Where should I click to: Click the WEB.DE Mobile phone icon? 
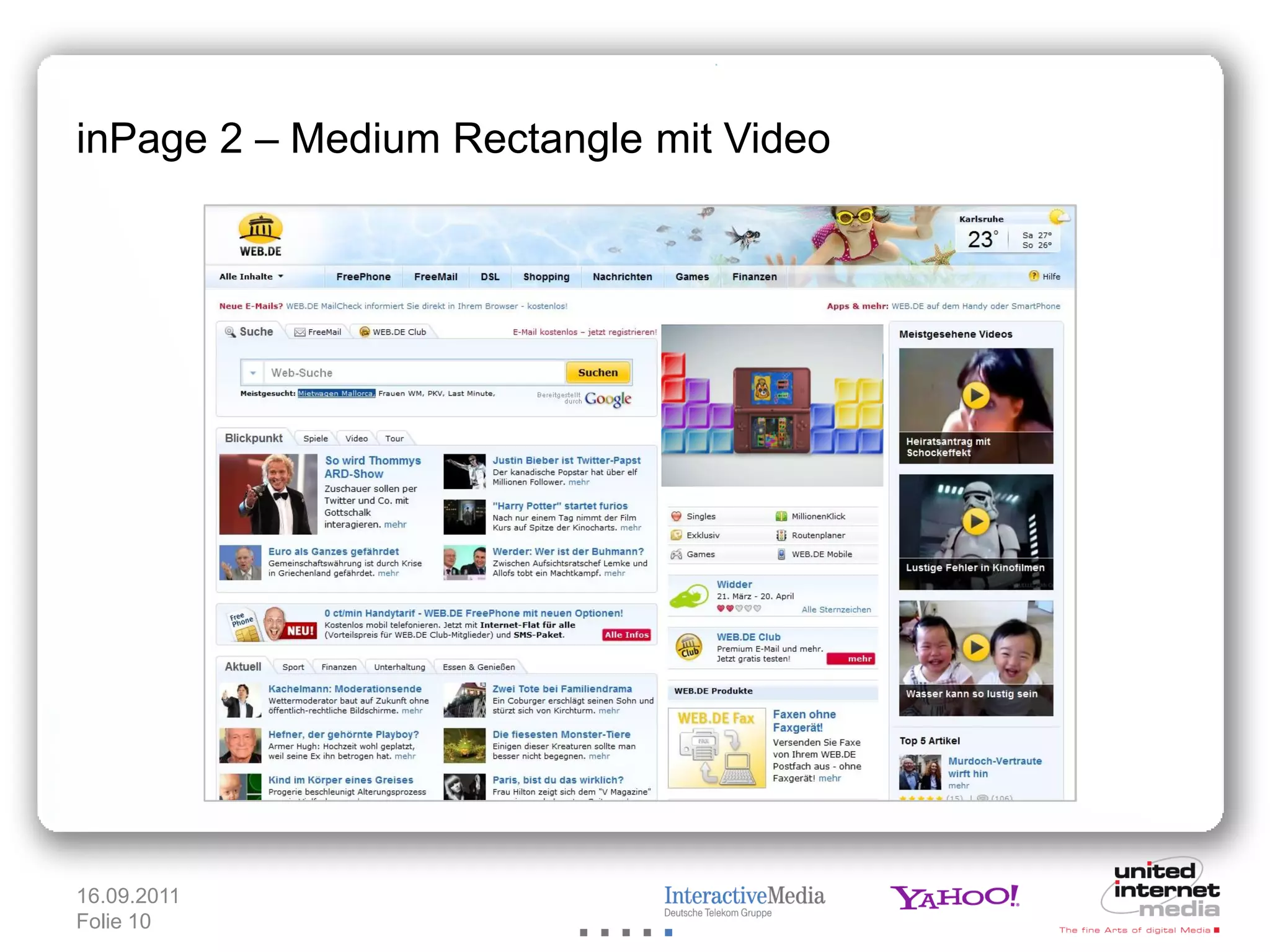coord(781,554)
